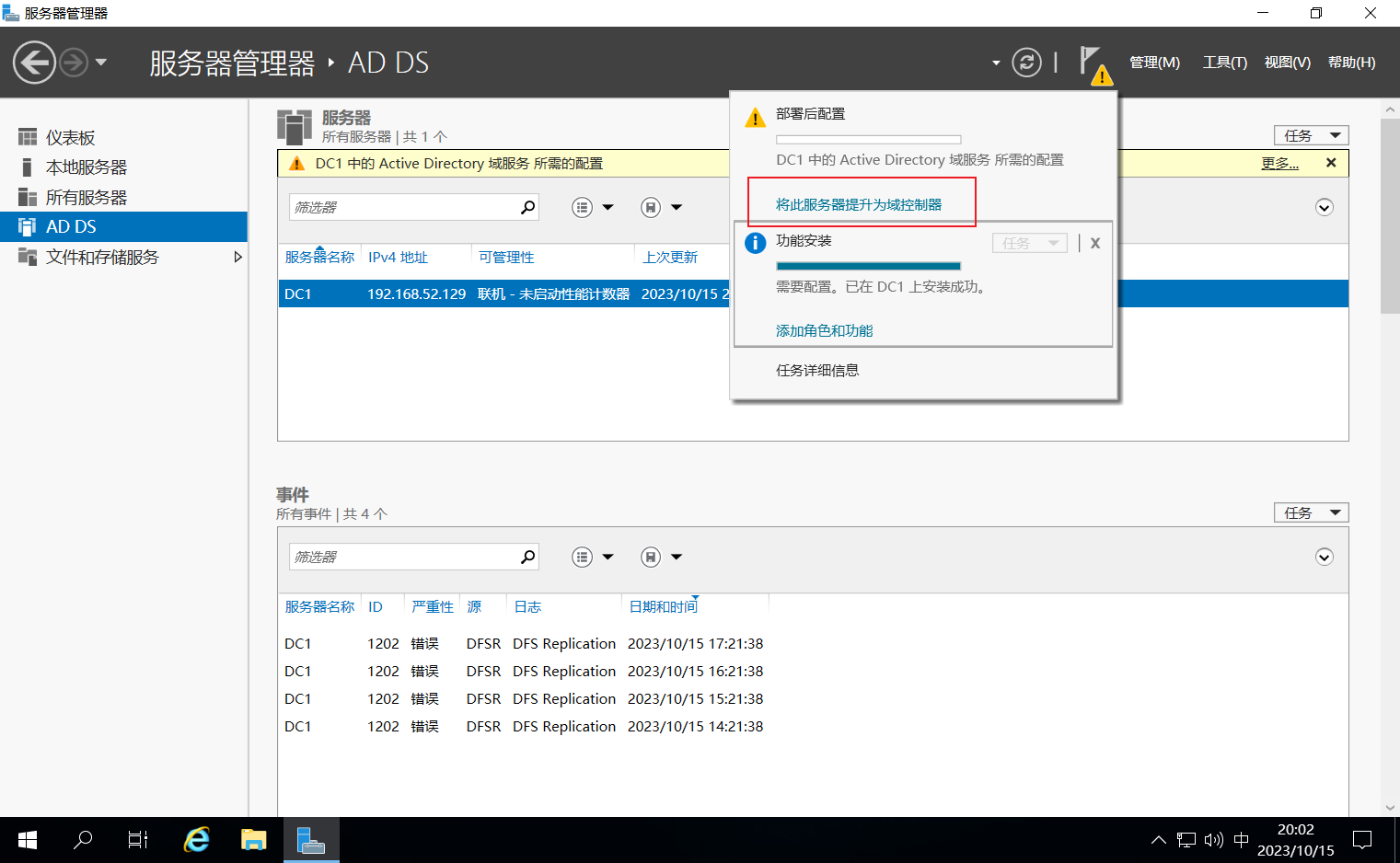The image size is (1400, 863).
Task: Open the 任务 dropdown for 服务器 section
Action: pos(1312,135)
